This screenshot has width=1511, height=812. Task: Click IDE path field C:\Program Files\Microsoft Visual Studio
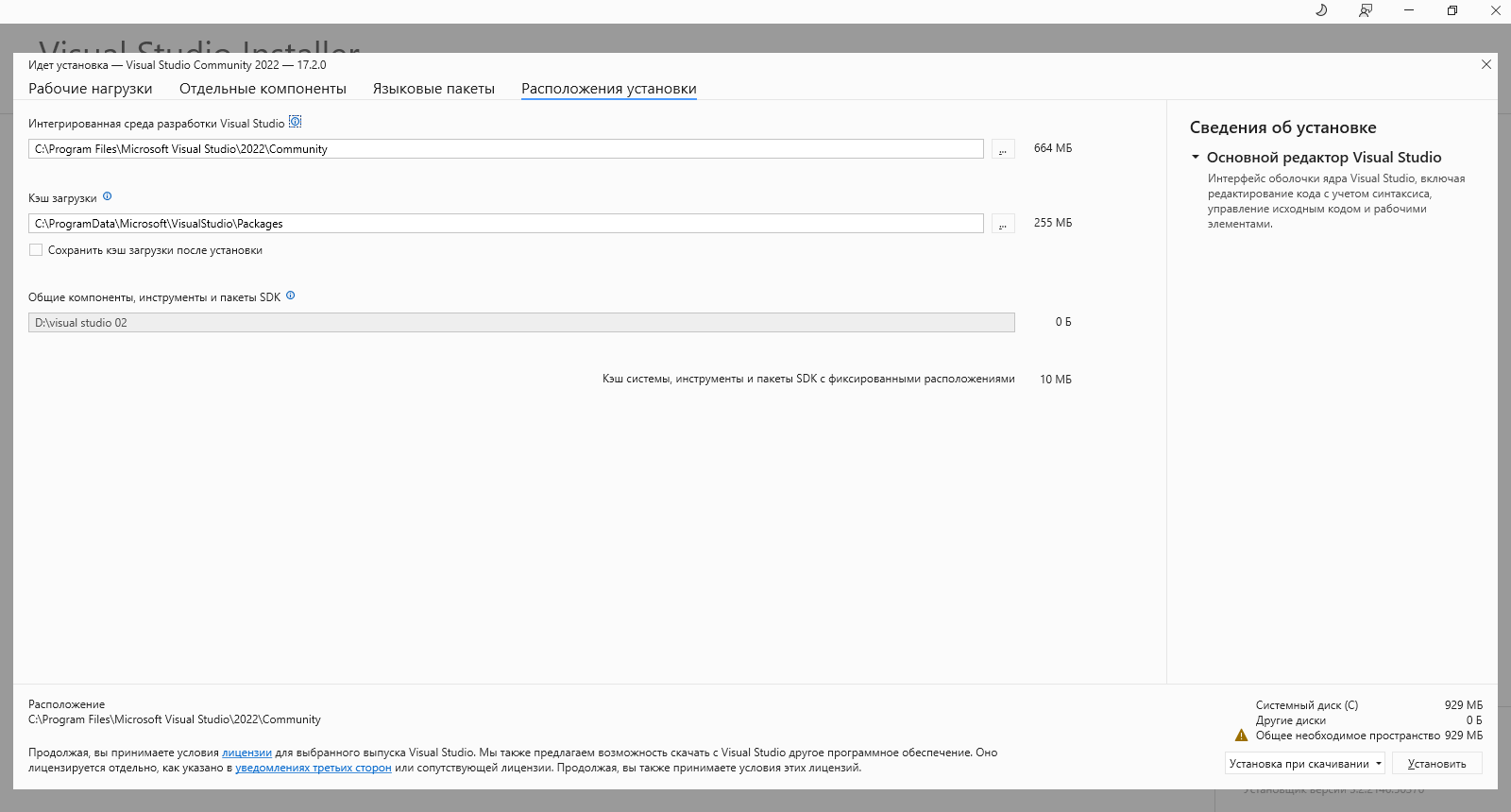[506, 149]
